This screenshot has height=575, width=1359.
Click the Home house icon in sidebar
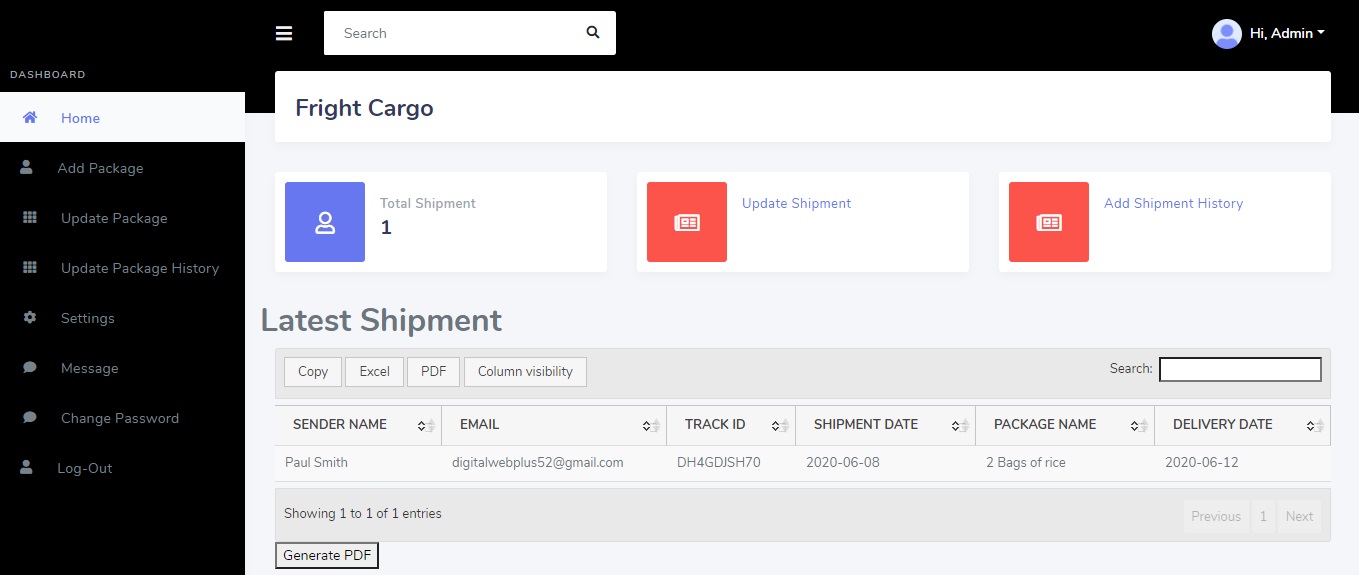pos(30,118)
